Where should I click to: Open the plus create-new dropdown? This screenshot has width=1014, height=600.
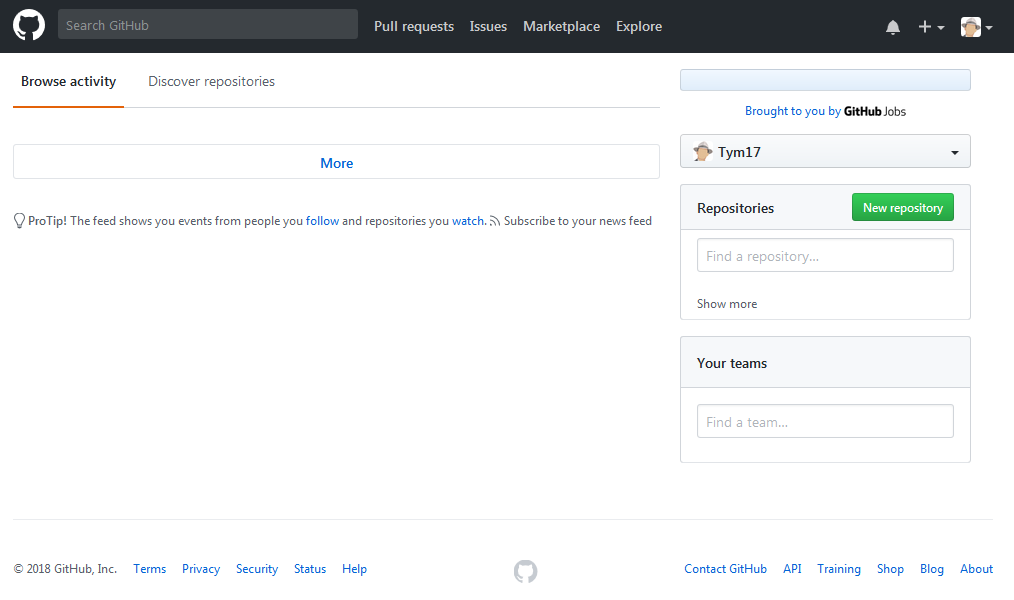[931, 27]
